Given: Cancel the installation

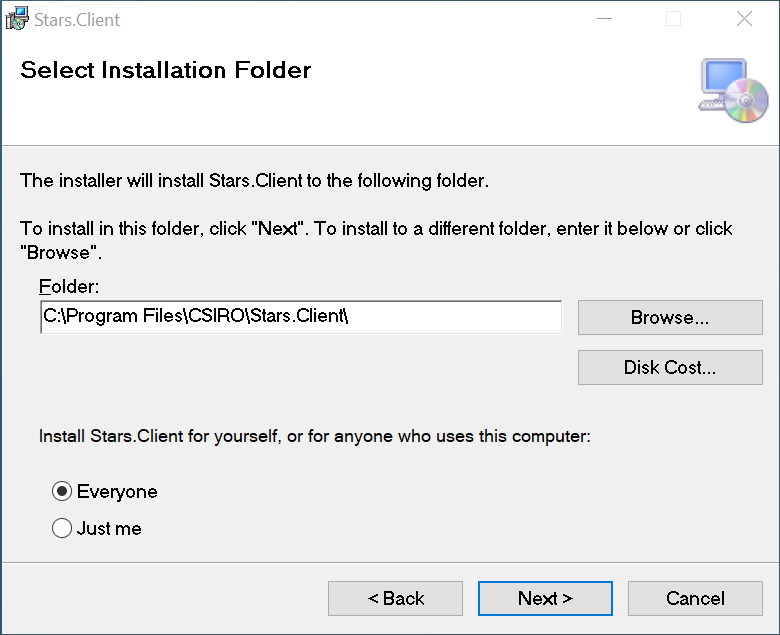Looking at the screenshot, I should [x=695, y=598].
